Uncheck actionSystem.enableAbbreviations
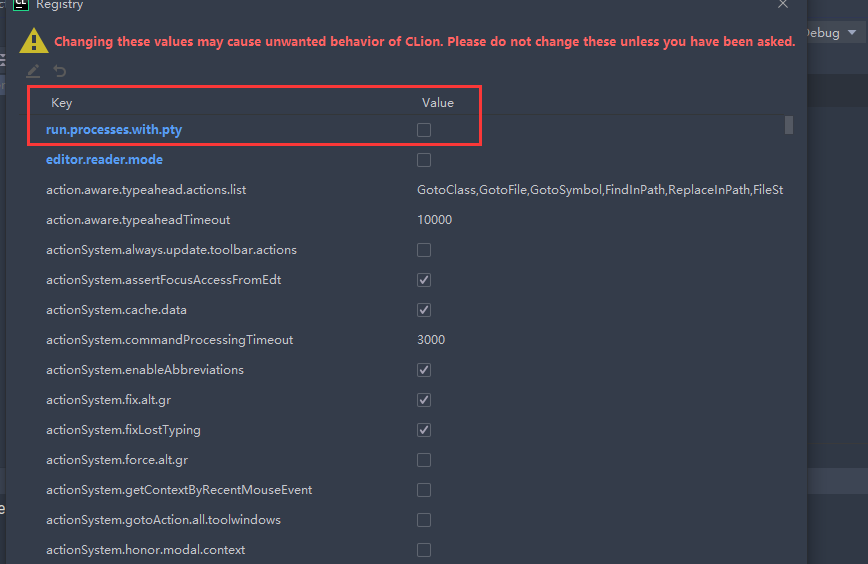Image resolution: width=868 pixels, height=564 pixels. 424,370
